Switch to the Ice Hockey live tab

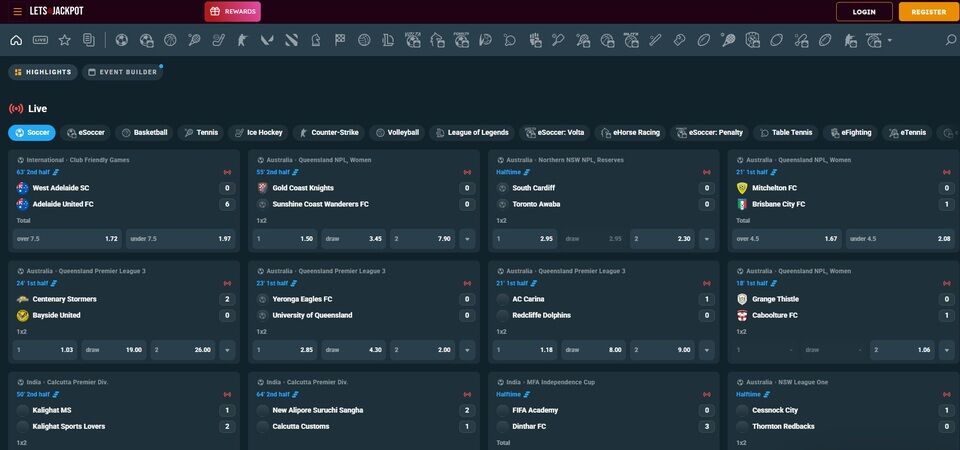point(258,132)
